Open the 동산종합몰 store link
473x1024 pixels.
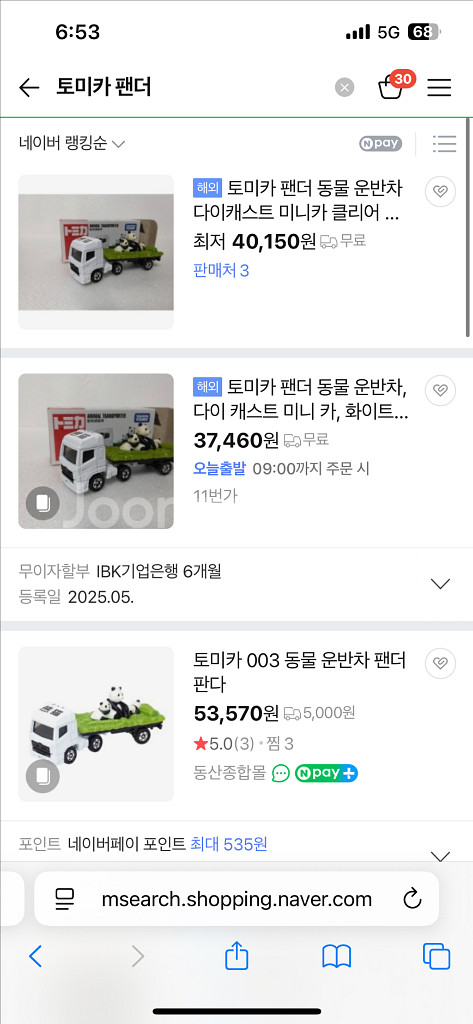[x=230, y=773]
